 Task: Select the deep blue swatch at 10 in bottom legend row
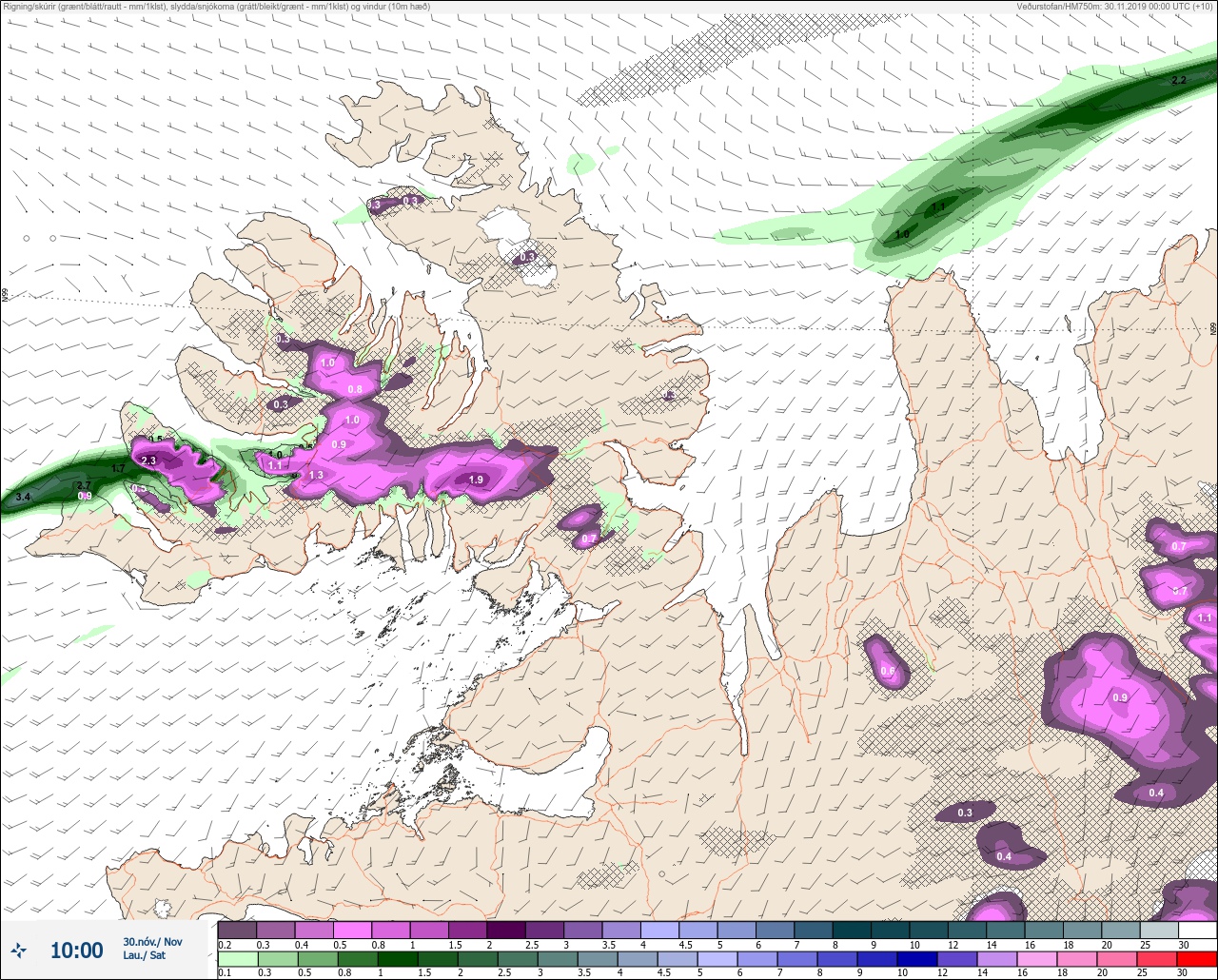tap(917, 958)
